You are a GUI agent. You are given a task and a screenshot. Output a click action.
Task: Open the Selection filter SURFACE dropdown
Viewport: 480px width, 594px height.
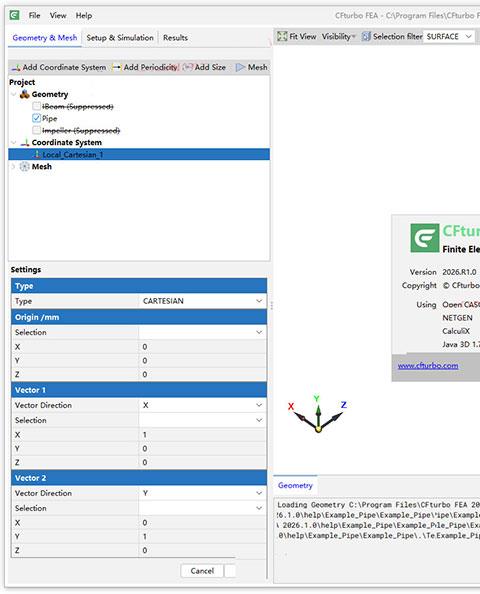(449, 36)
